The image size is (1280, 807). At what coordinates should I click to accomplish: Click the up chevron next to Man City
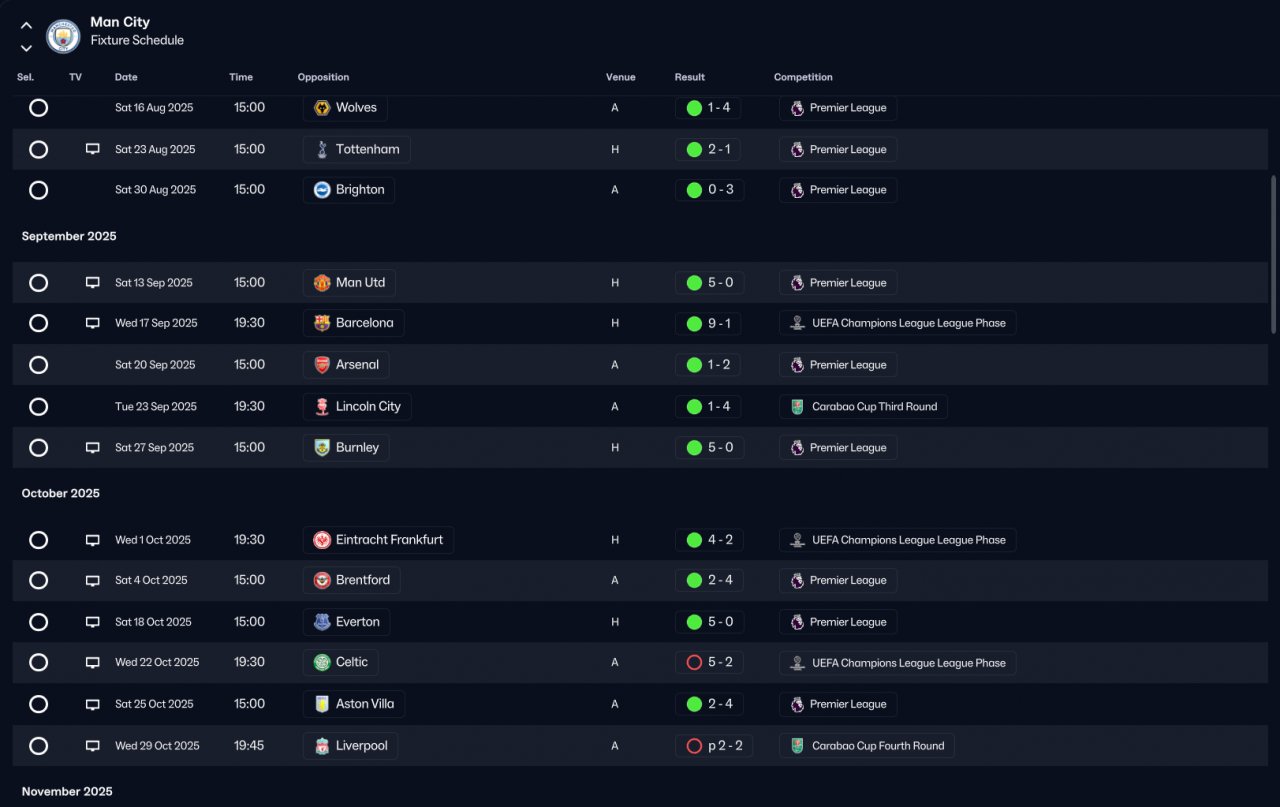coord(26,26)
